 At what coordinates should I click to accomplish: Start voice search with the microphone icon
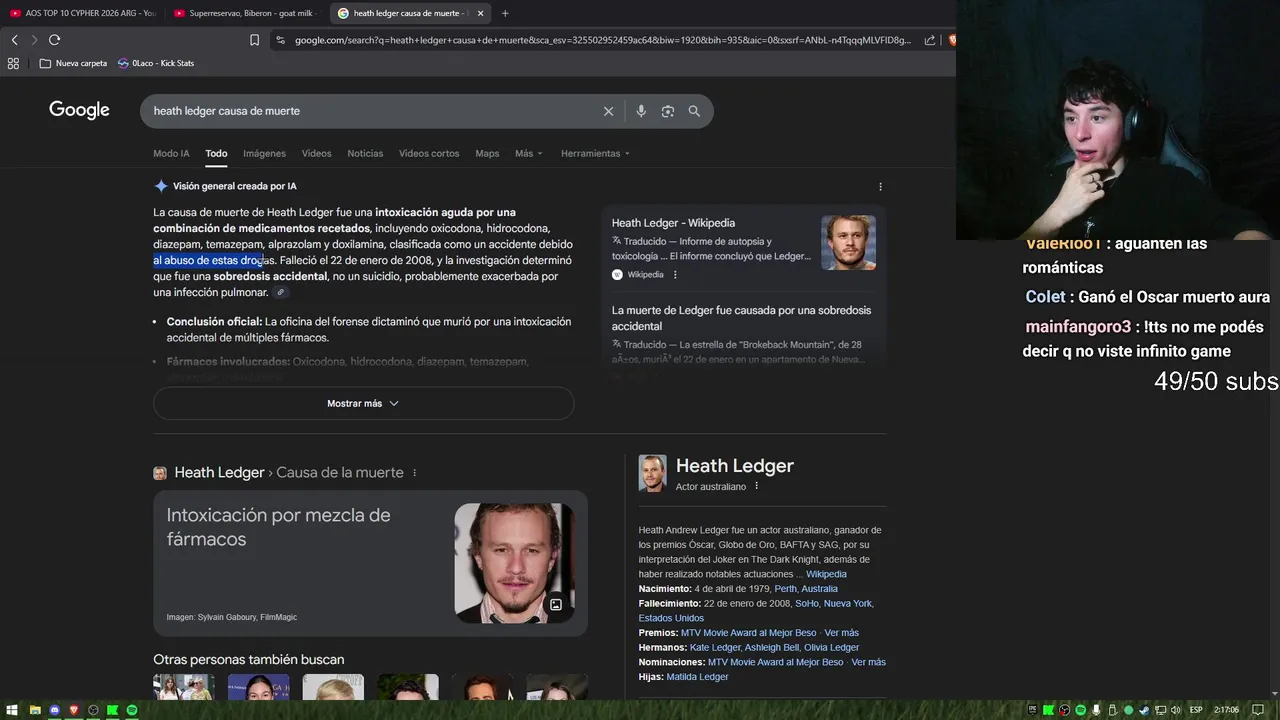click(x=641, y=111)
